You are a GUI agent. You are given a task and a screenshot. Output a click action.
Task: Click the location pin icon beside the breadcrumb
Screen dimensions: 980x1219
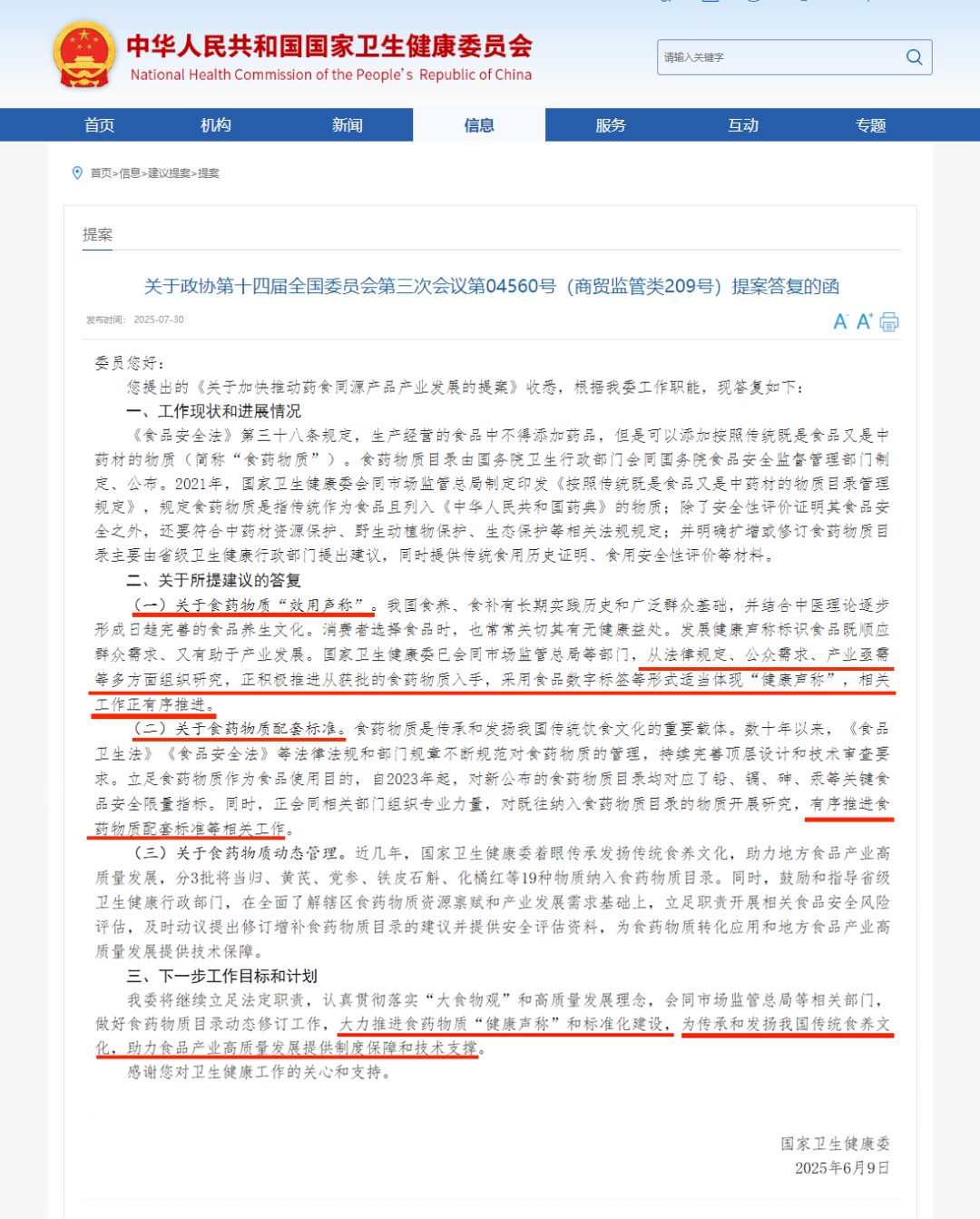point(77,172)
